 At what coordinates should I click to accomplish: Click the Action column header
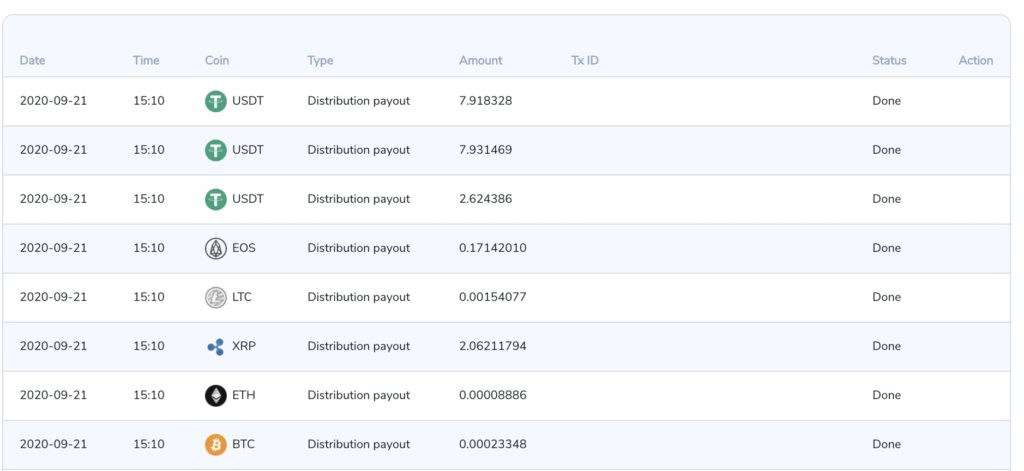click(975, 61)
